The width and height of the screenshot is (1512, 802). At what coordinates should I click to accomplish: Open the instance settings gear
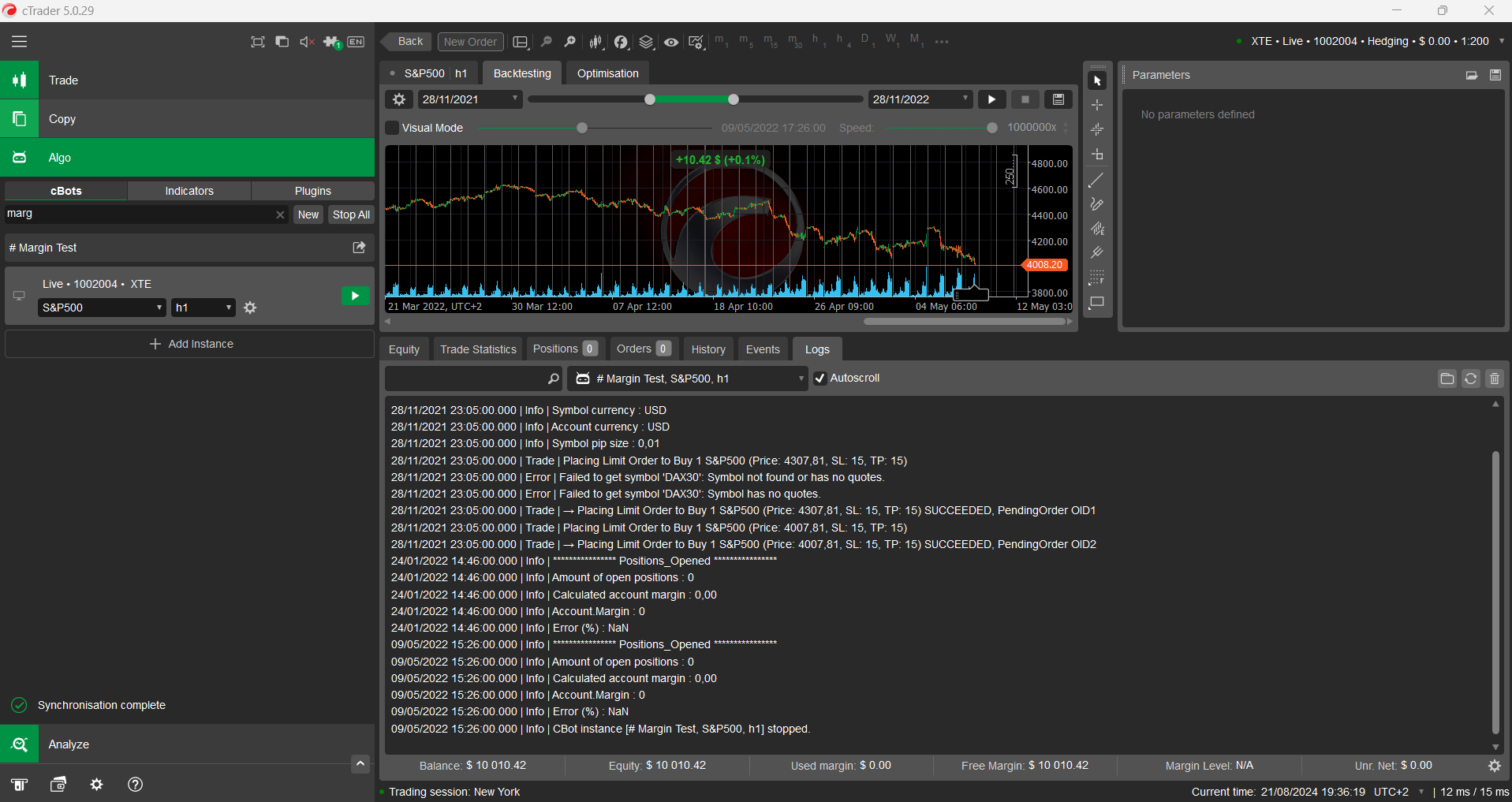pyautogui.click(x=250, y=308)
